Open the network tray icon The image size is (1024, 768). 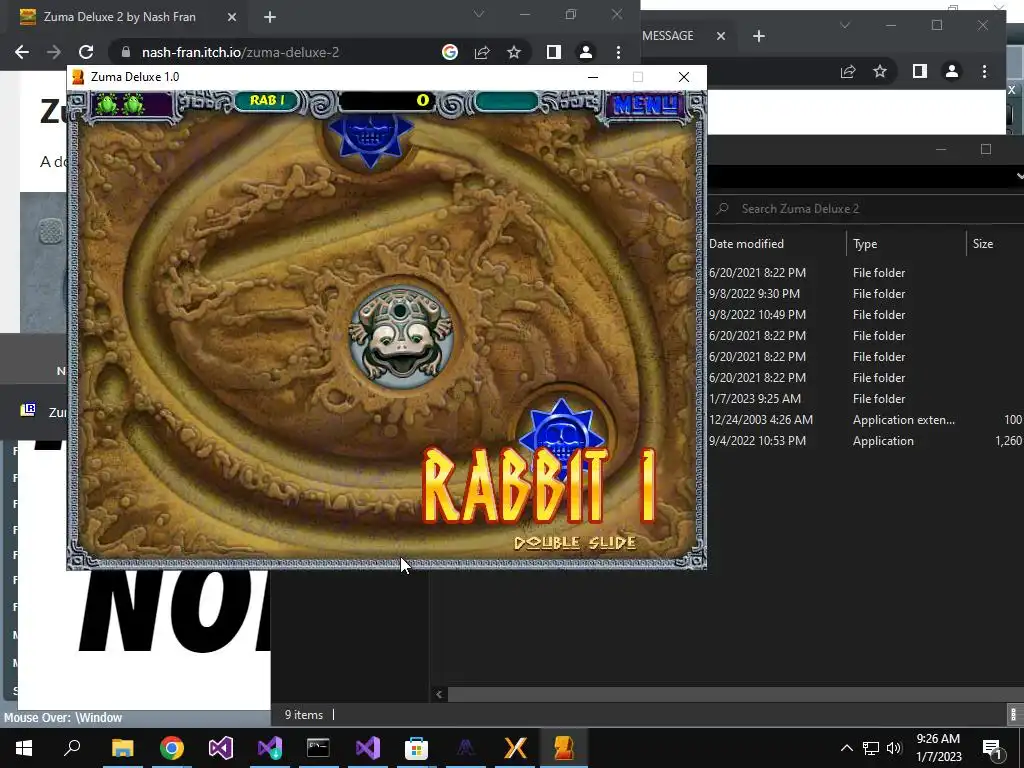pos(871,748)
